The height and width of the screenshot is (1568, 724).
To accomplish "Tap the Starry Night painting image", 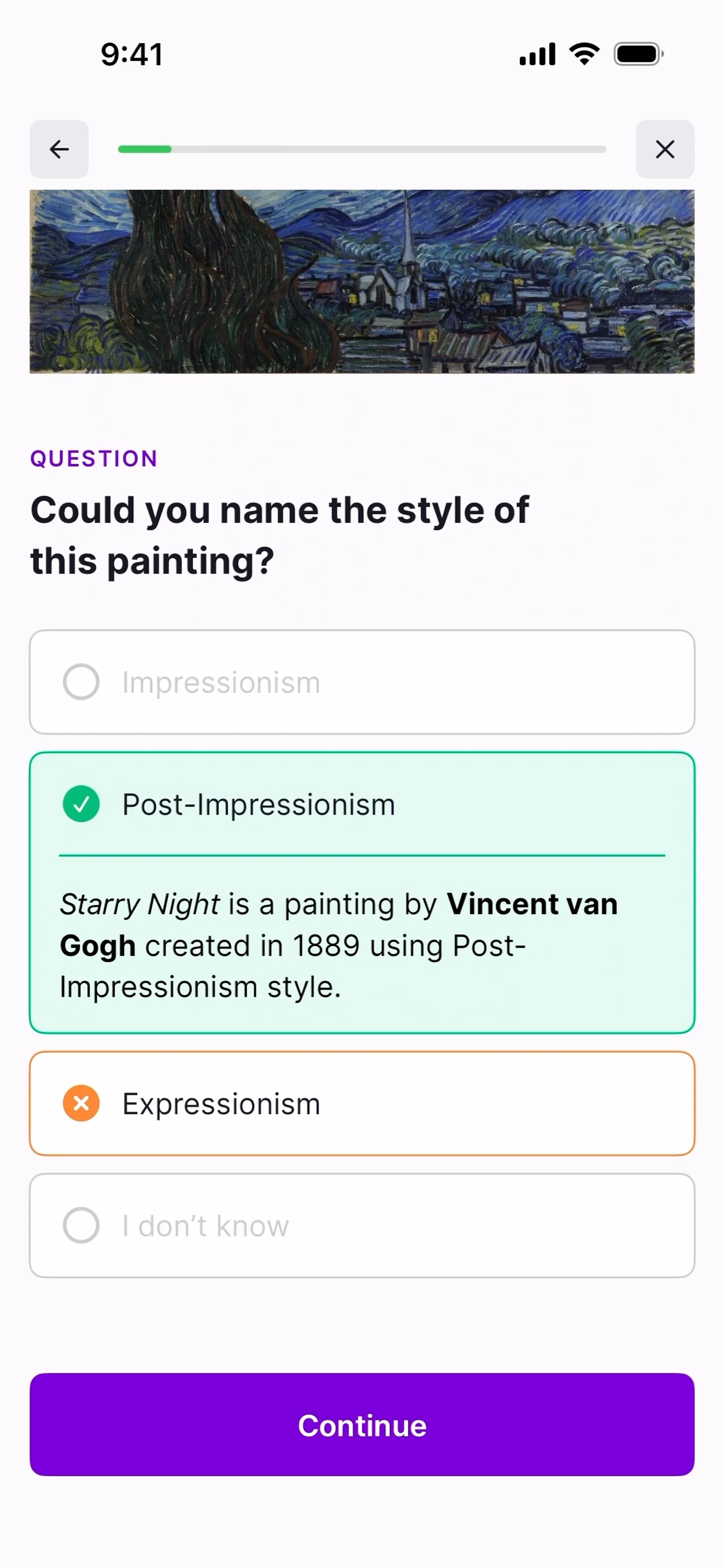I will click(x=362, y=281).
